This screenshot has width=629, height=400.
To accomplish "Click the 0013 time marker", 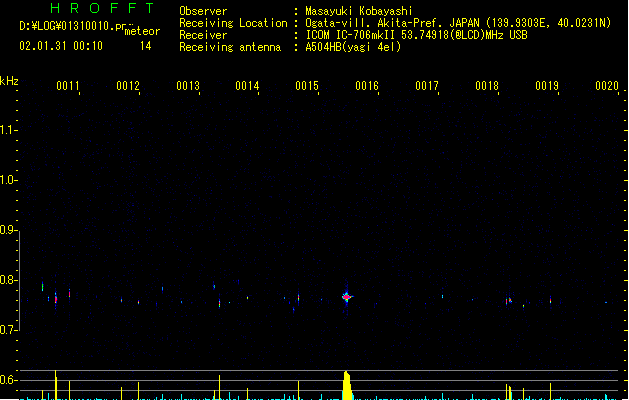I will 188,86.
